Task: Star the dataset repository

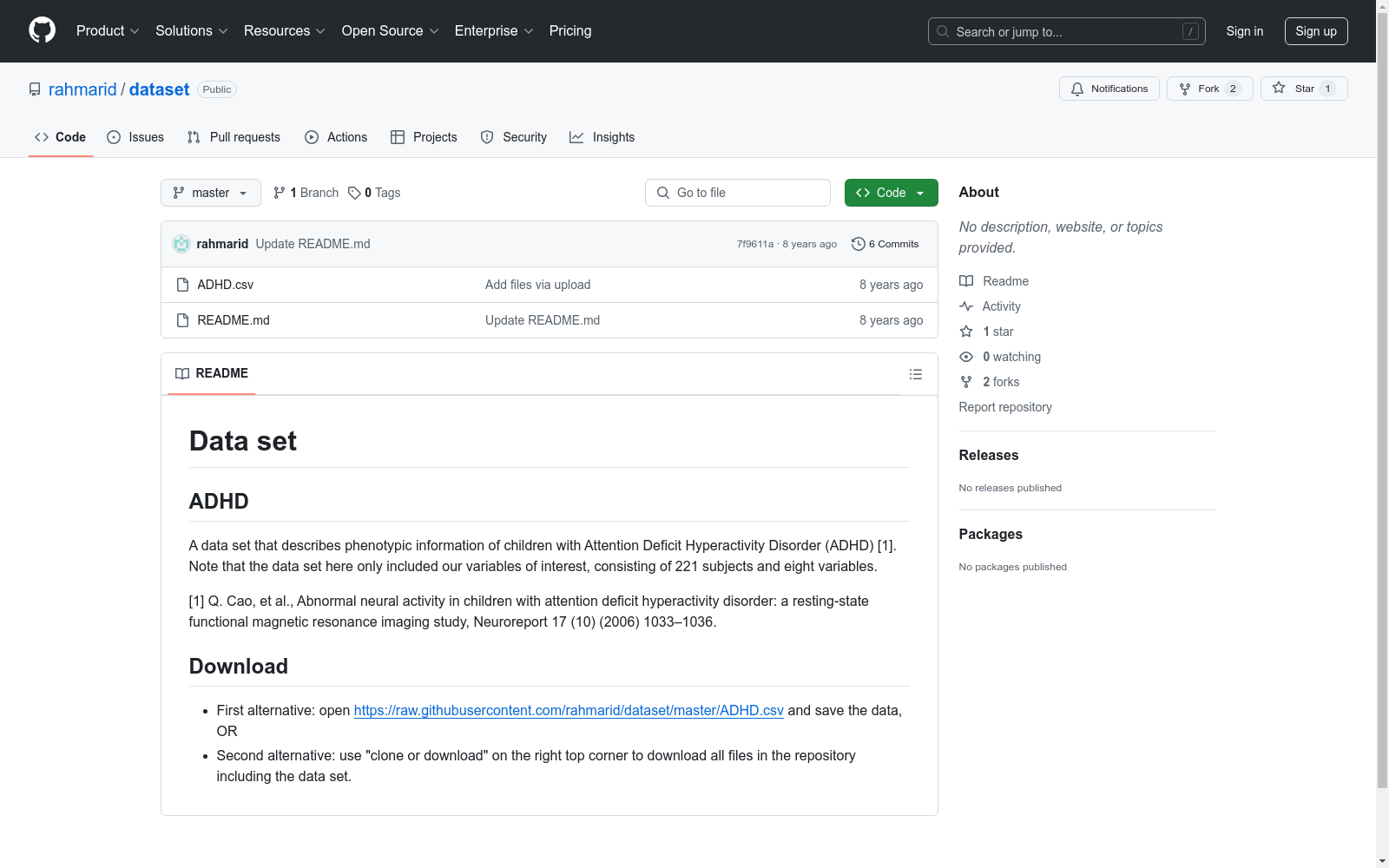Action: click(x=1303, y=89)
